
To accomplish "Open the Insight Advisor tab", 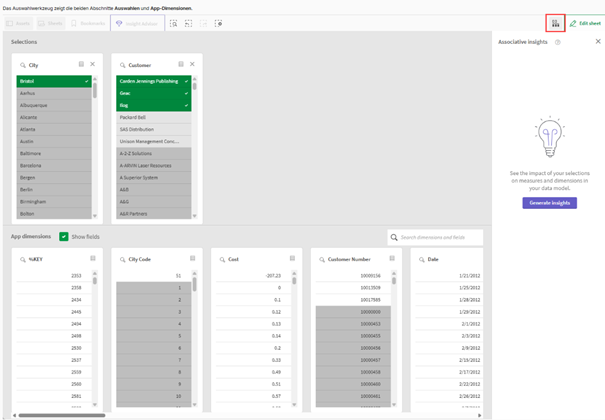I will tap(137, 24).
